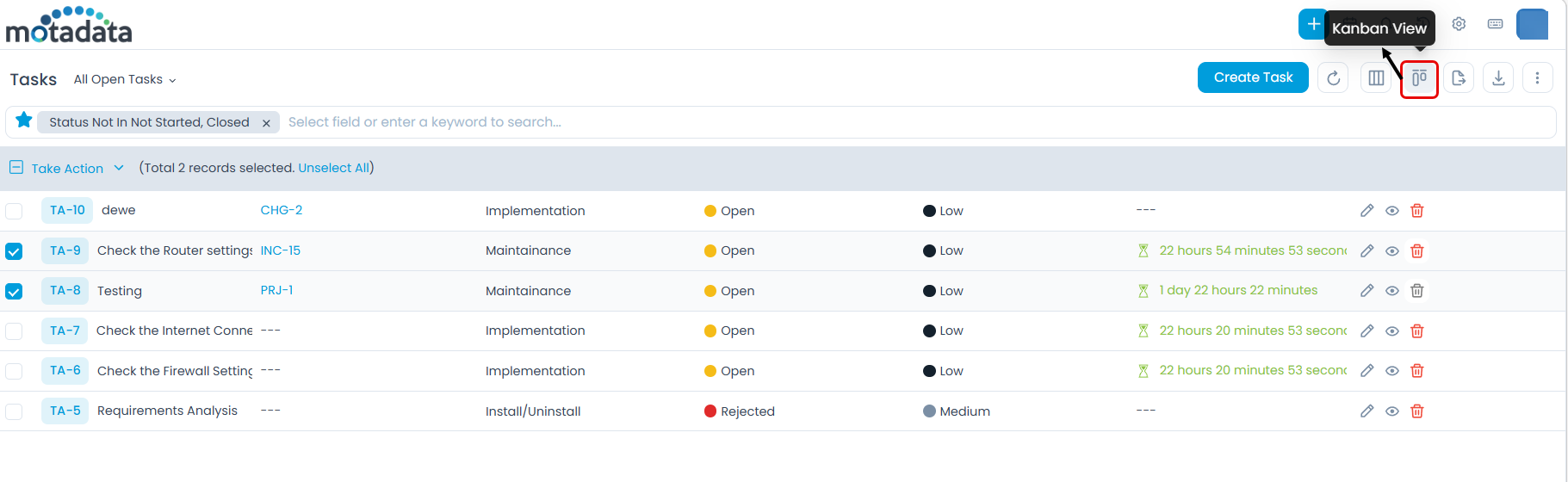Open the user profile avatar
The width and height of the screenshot is (1568, 482).
click(x=1532, y=24)
